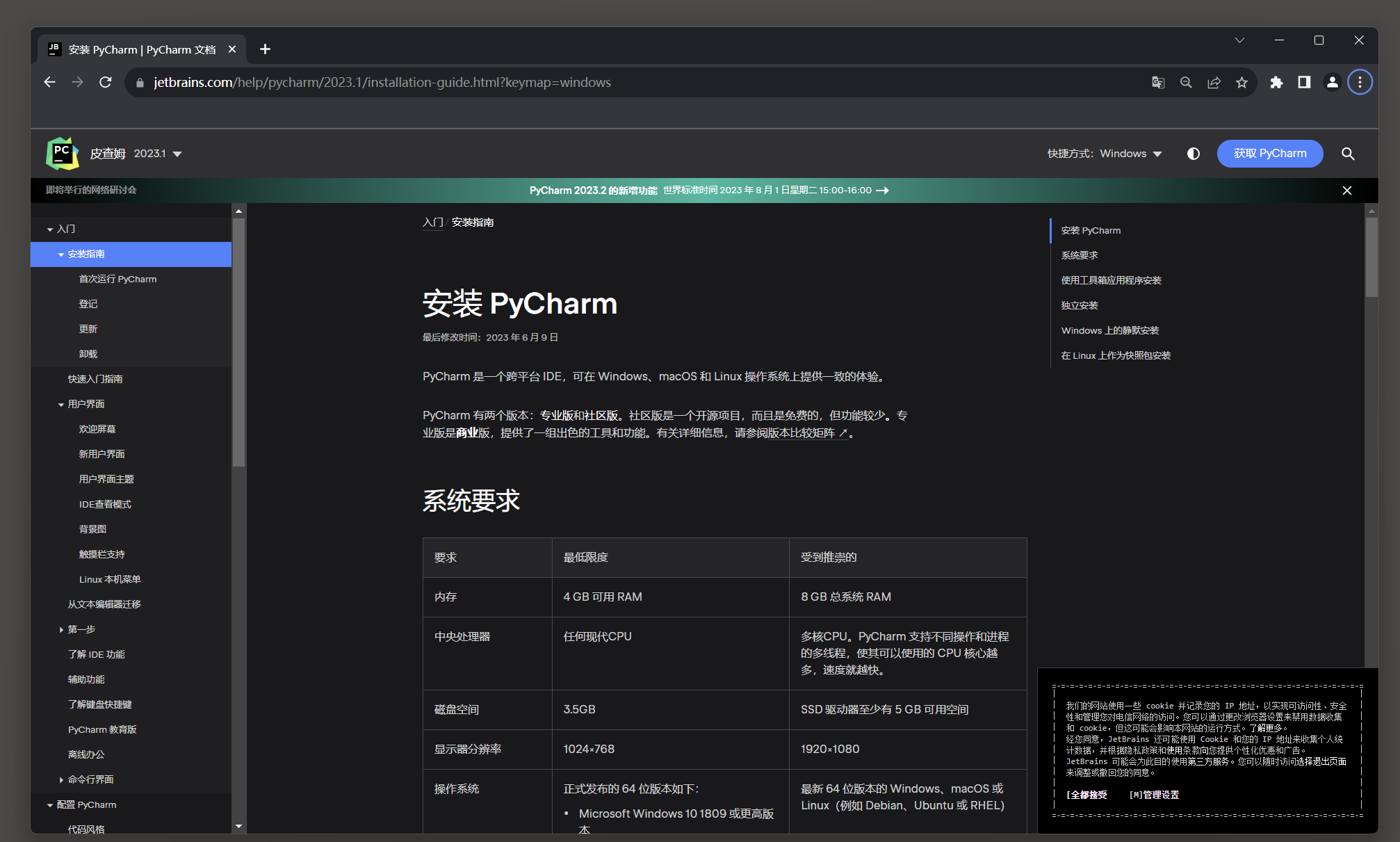Expand the 命令行界面 tree item
This screenshot has width=1400, height=842.
tap(61, 780)
